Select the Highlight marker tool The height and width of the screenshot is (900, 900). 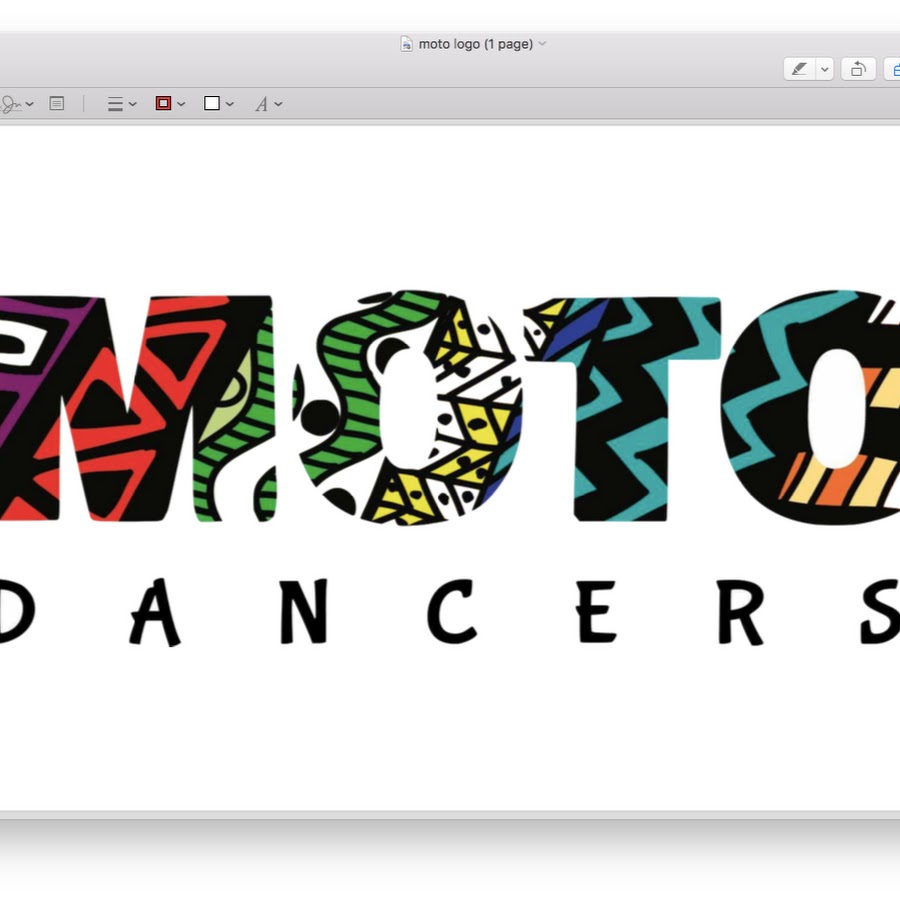point(799,69)
